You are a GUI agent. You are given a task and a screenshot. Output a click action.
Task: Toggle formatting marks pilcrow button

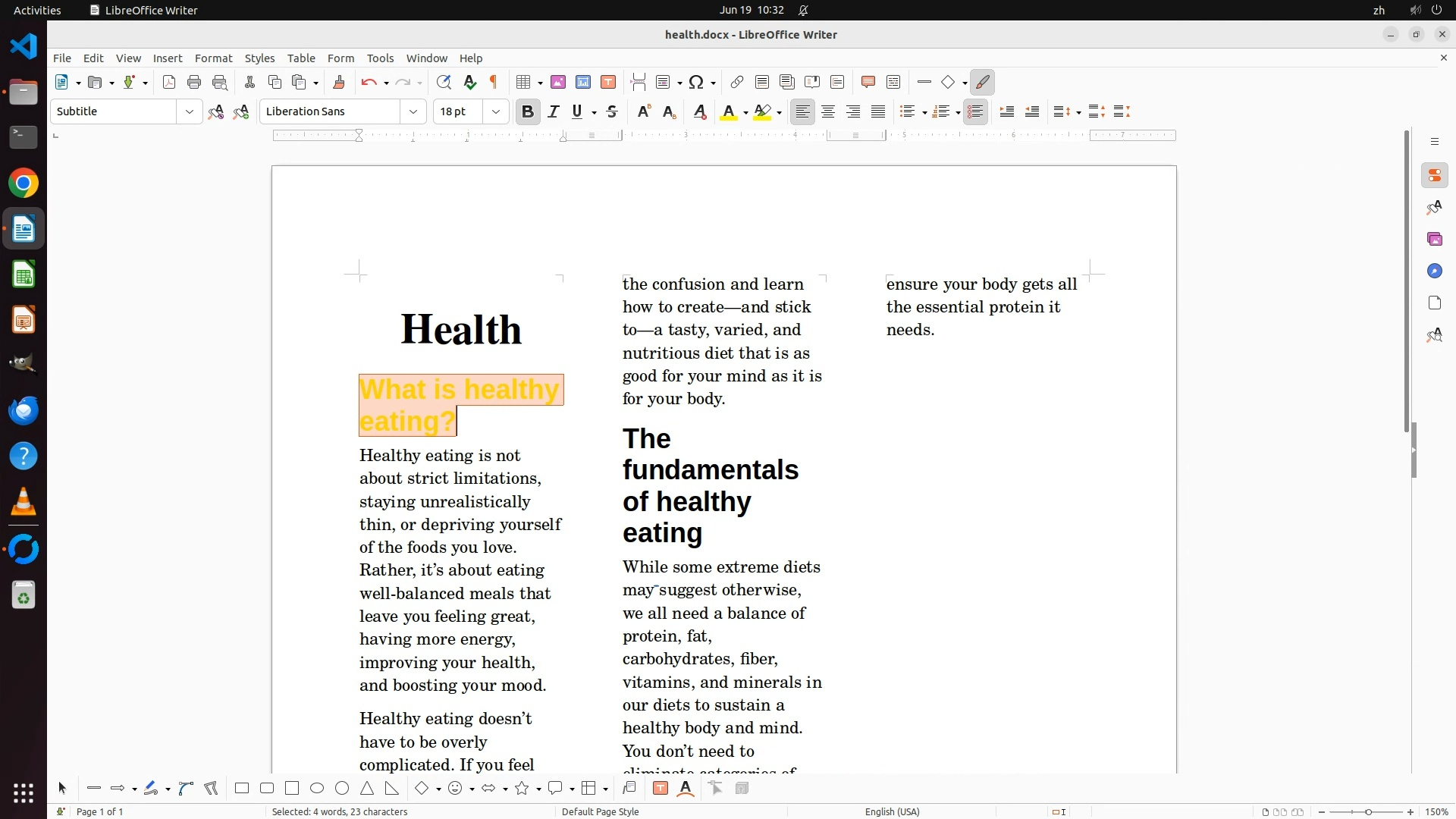(x=494, y=83)
